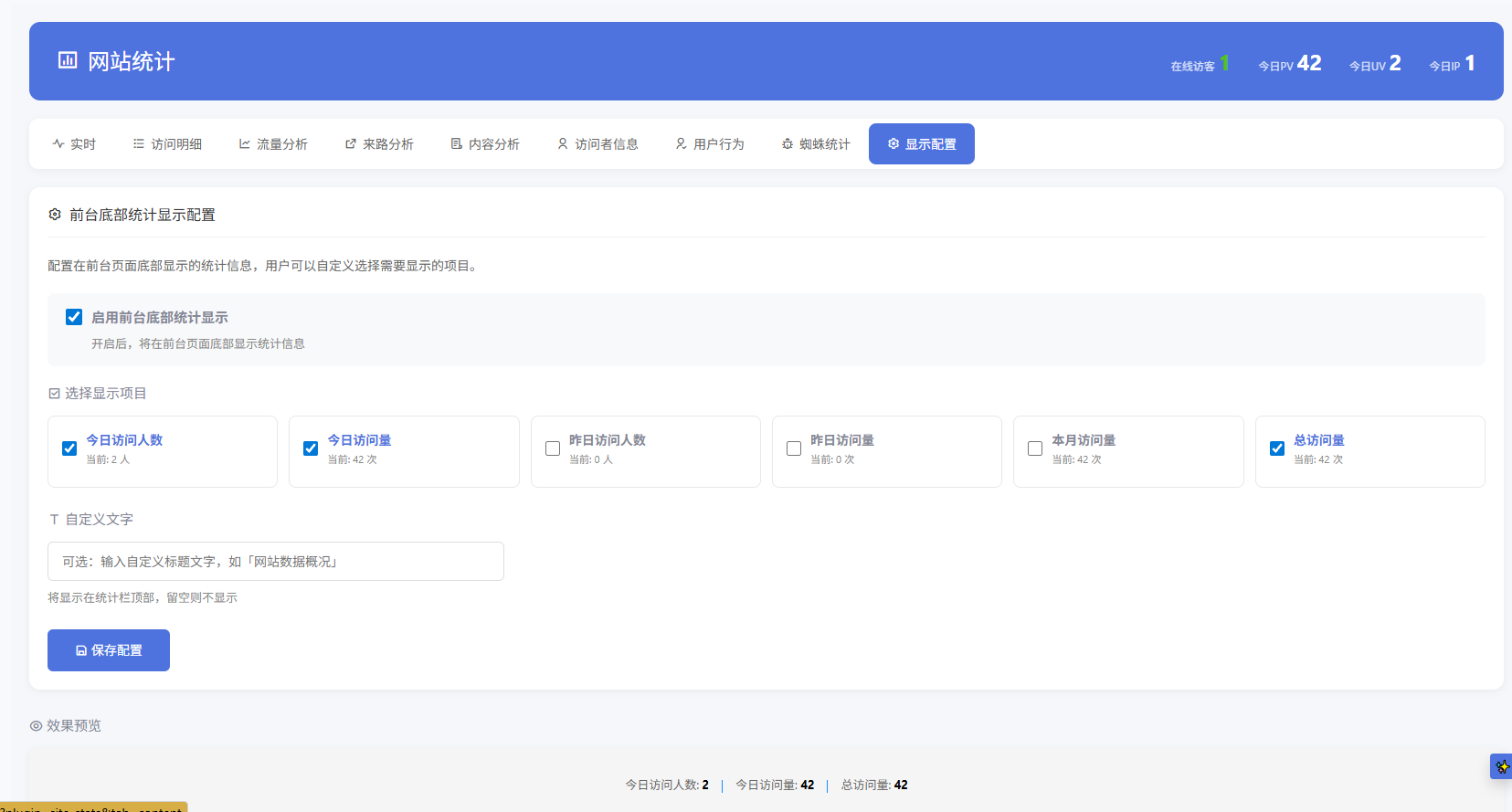Viewport: 1512px width, 812px height.
Task: Click preview text 今日访问人数: 2
Action: [667, 785]
